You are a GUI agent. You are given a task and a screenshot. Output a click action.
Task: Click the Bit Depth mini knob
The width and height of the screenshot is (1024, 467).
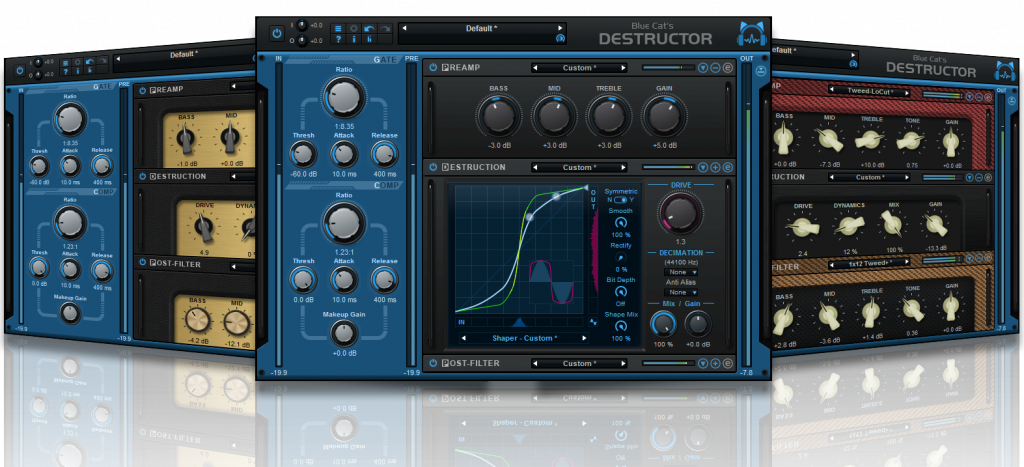click(620, 292)
